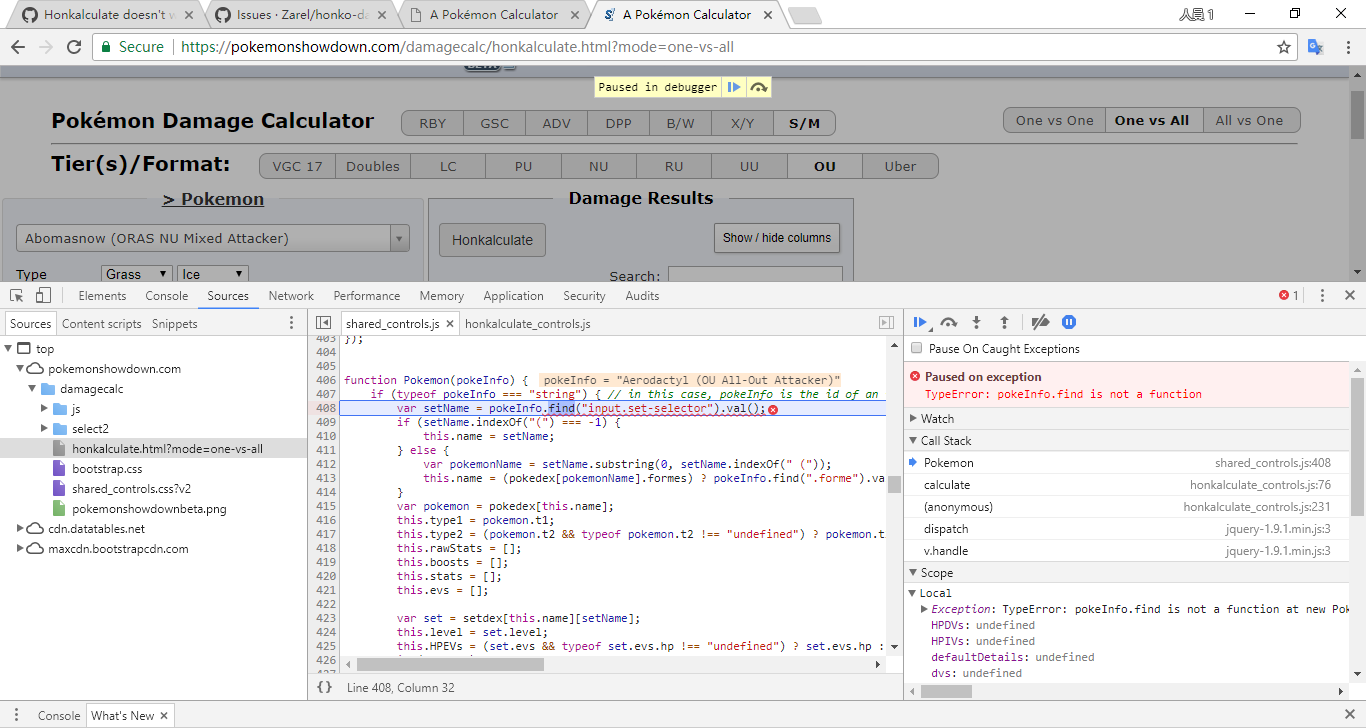Hide the file navigator pane

323,323
